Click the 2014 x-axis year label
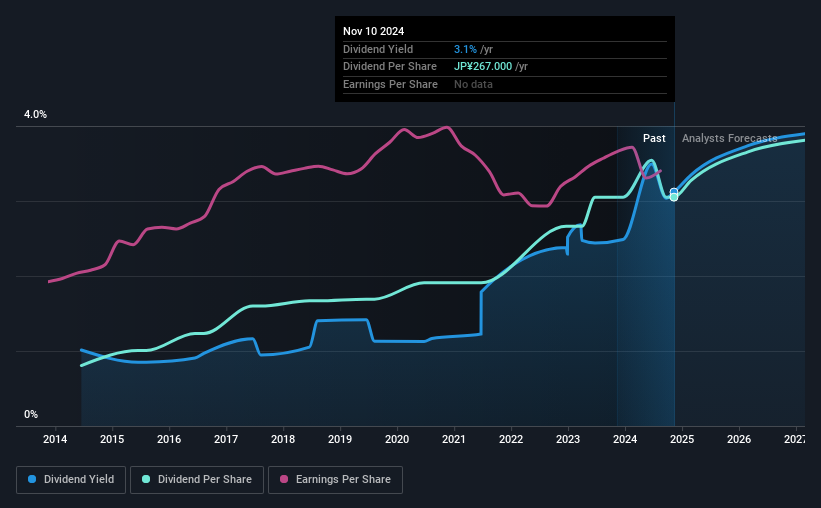 coord(55,439)
